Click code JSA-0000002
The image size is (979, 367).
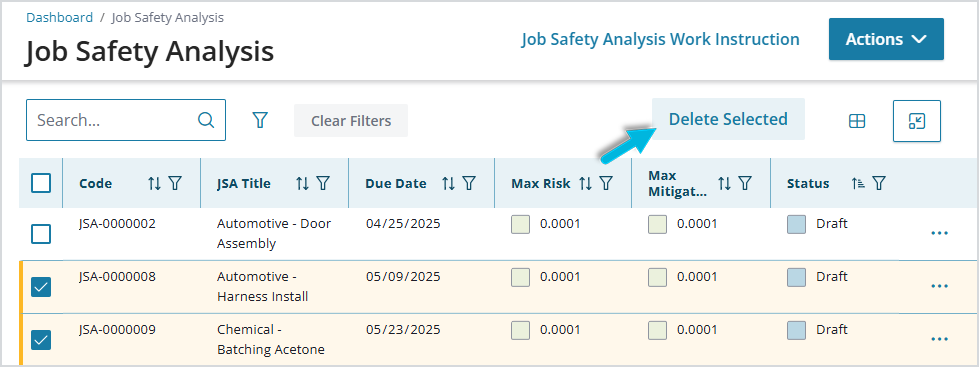pos(117,223)
